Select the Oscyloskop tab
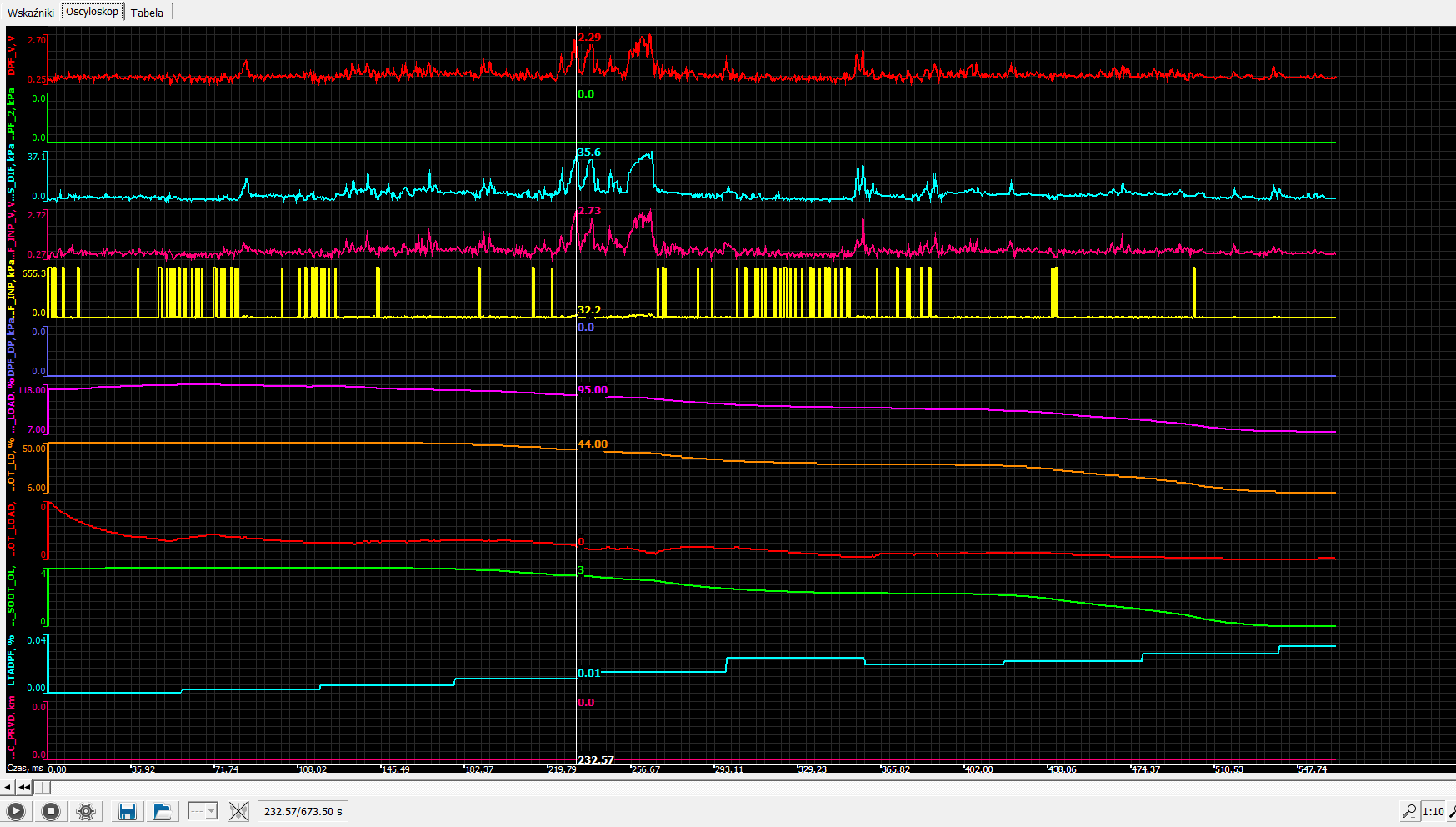Viewport: 1456px width, 827px height. click(93, 12)
